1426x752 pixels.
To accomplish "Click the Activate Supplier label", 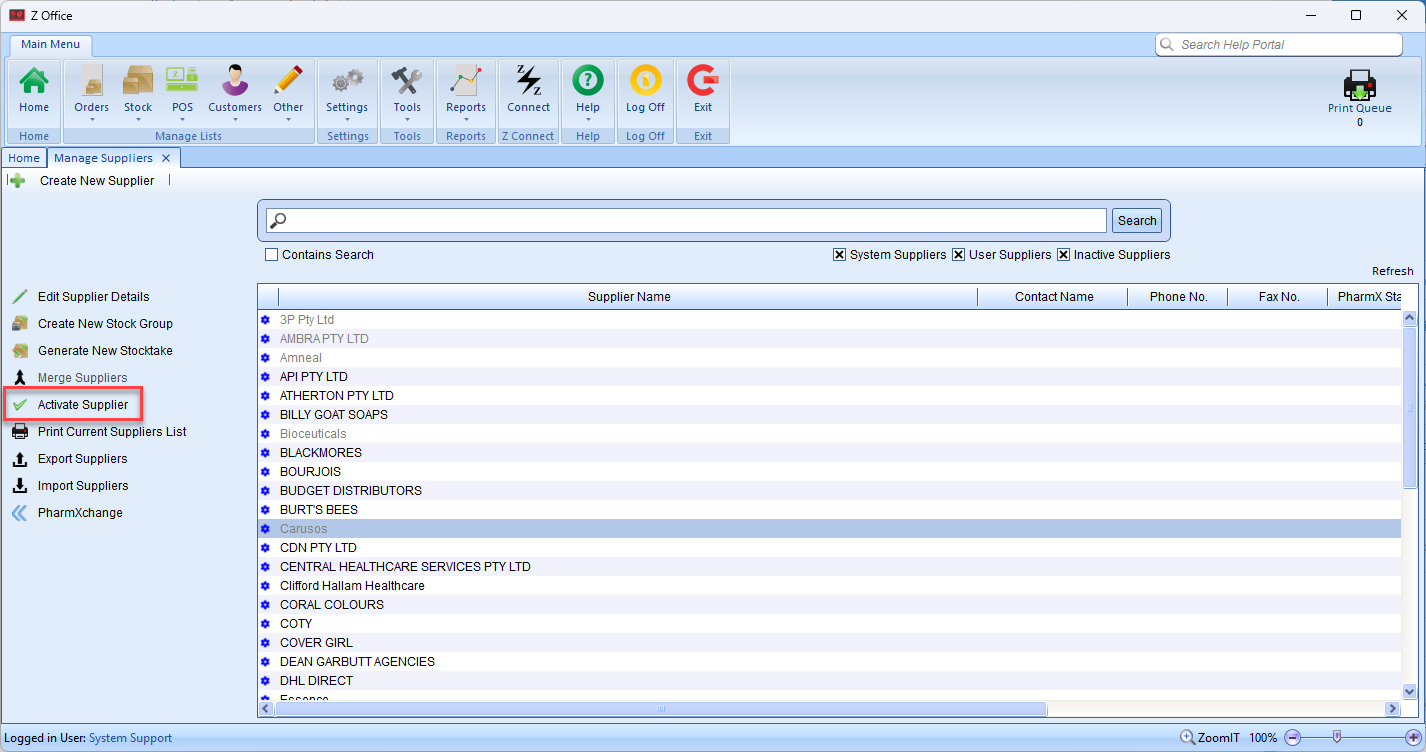I will coord(83,405).
